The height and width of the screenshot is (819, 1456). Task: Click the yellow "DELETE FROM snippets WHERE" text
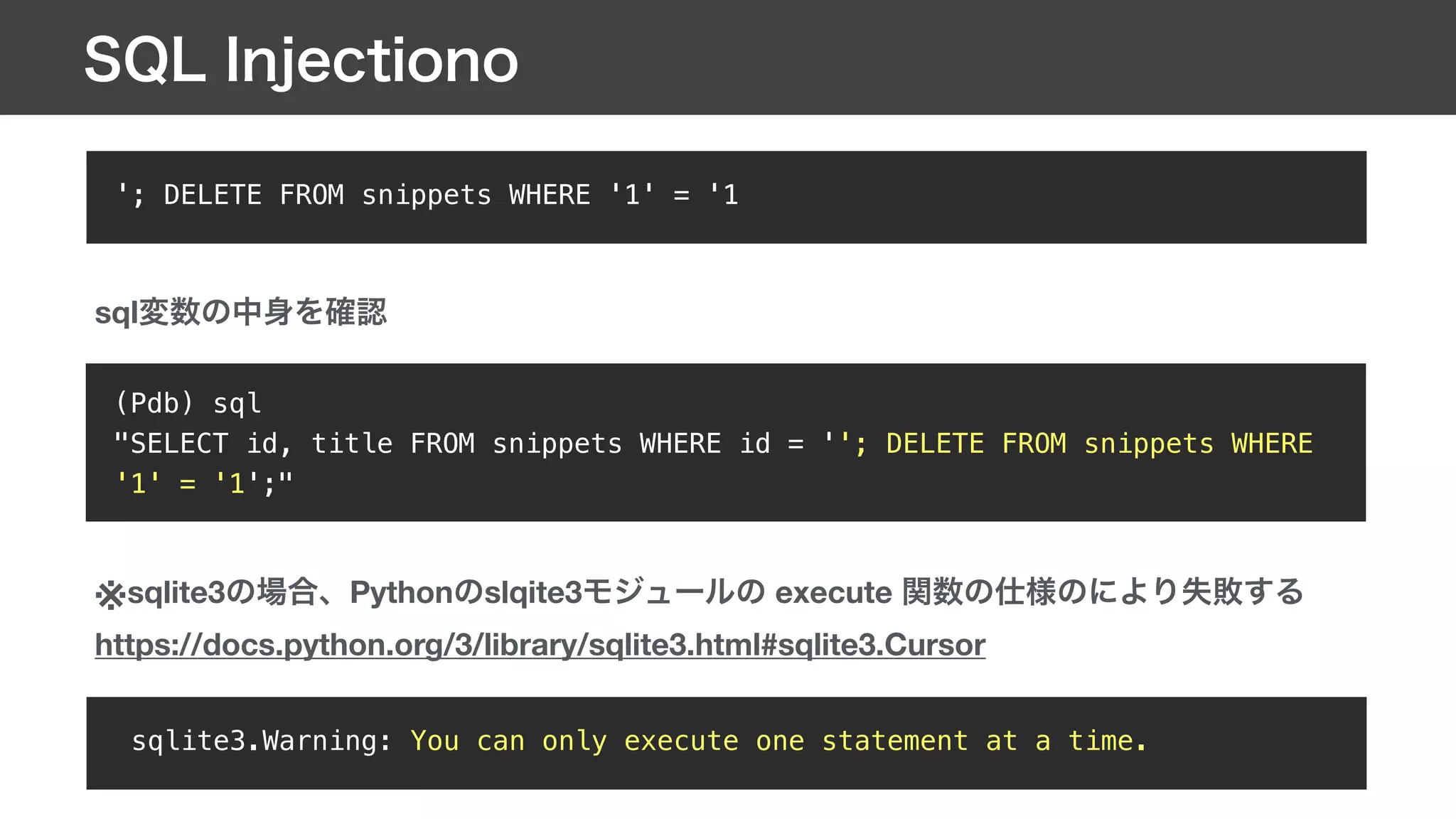pos(1098,444)
